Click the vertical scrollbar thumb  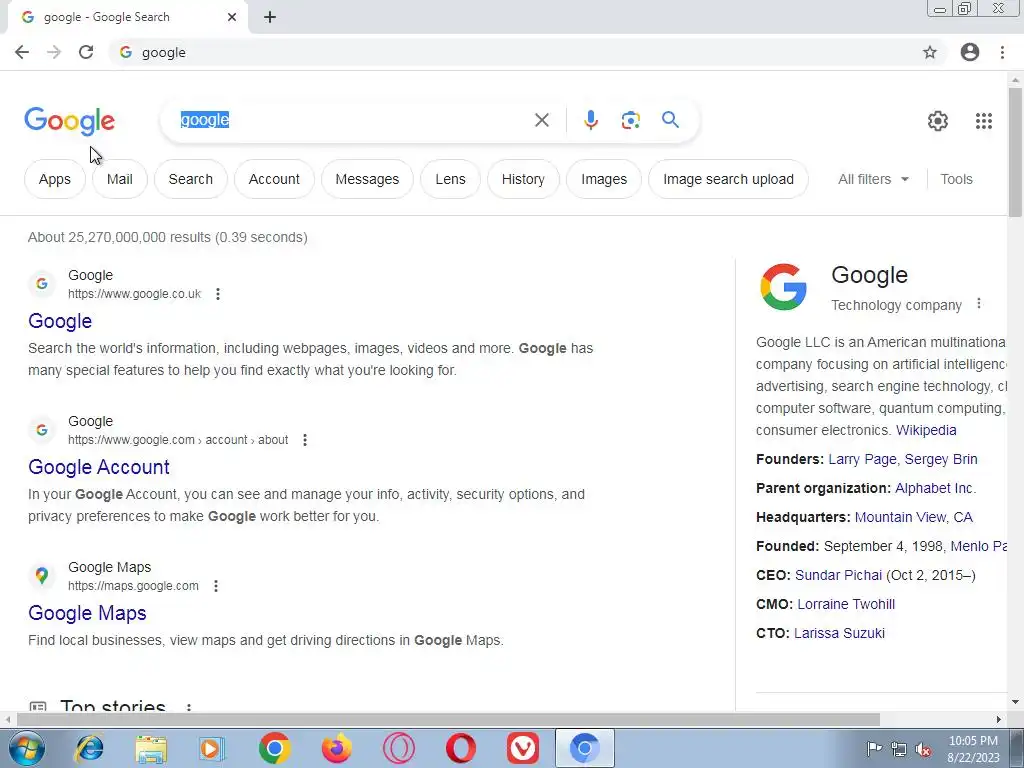tap(1015, 151)
